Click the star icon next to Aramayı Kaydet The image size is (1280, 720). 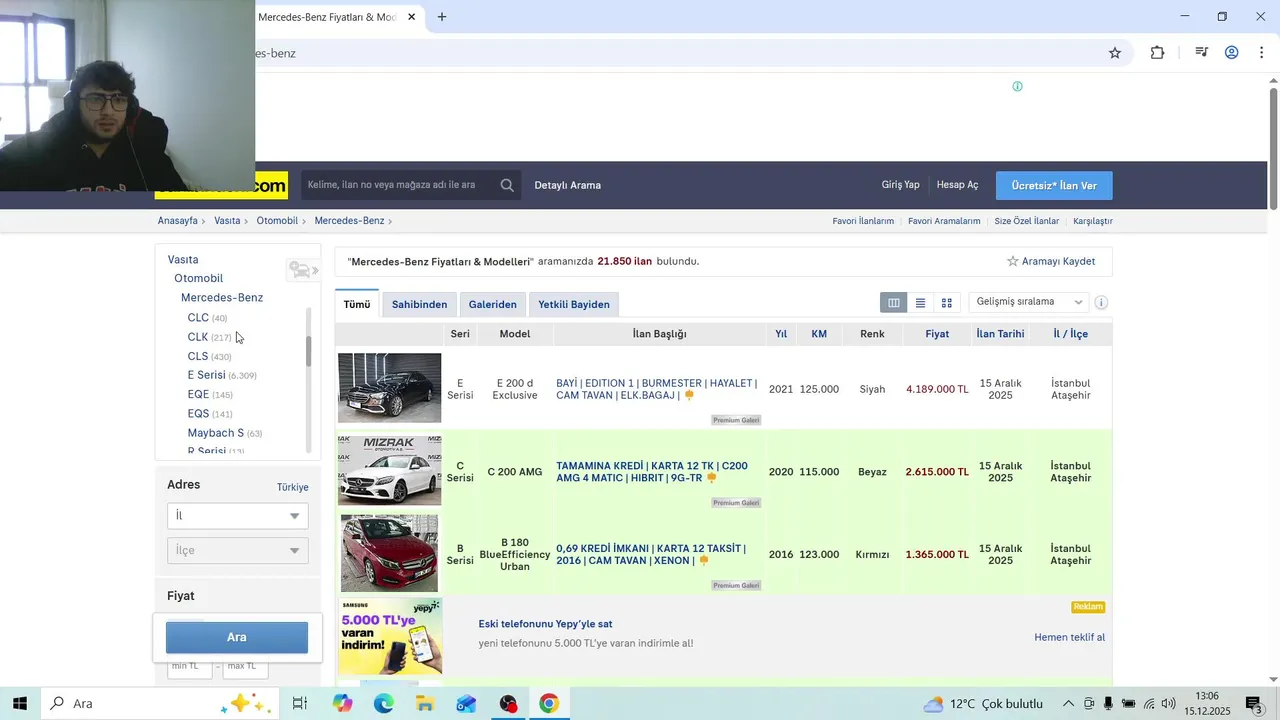(1013, 261)
